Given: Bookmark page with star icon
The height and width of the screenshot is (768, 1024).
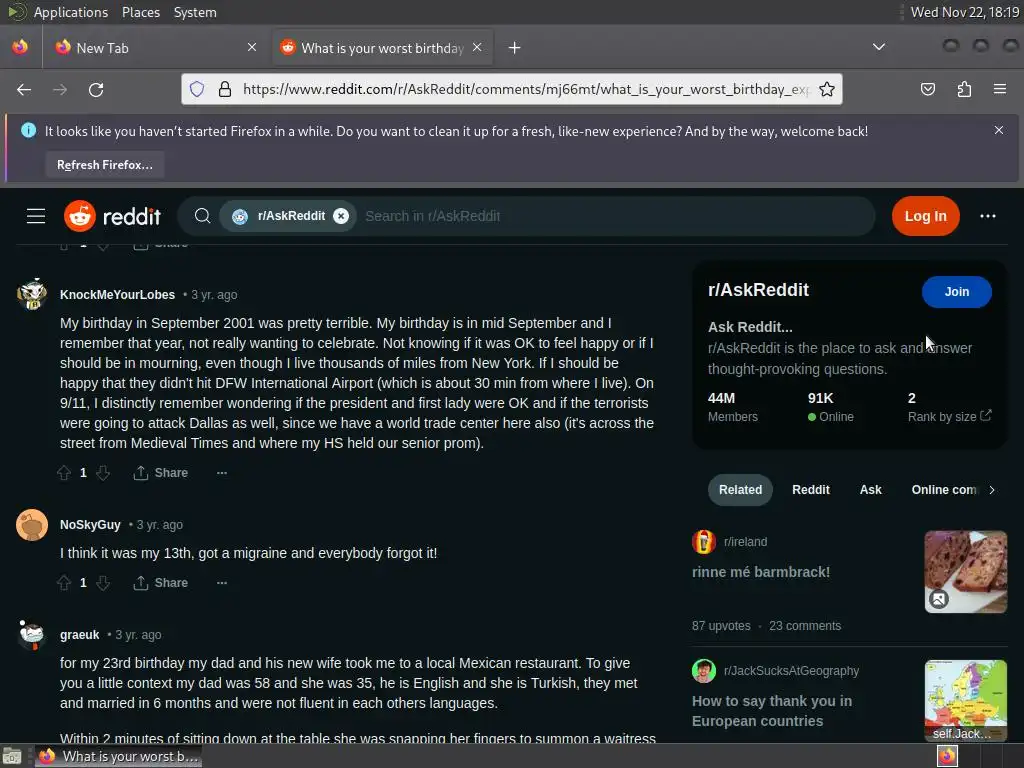Looking at the screenshot, I should pos(827,89).
